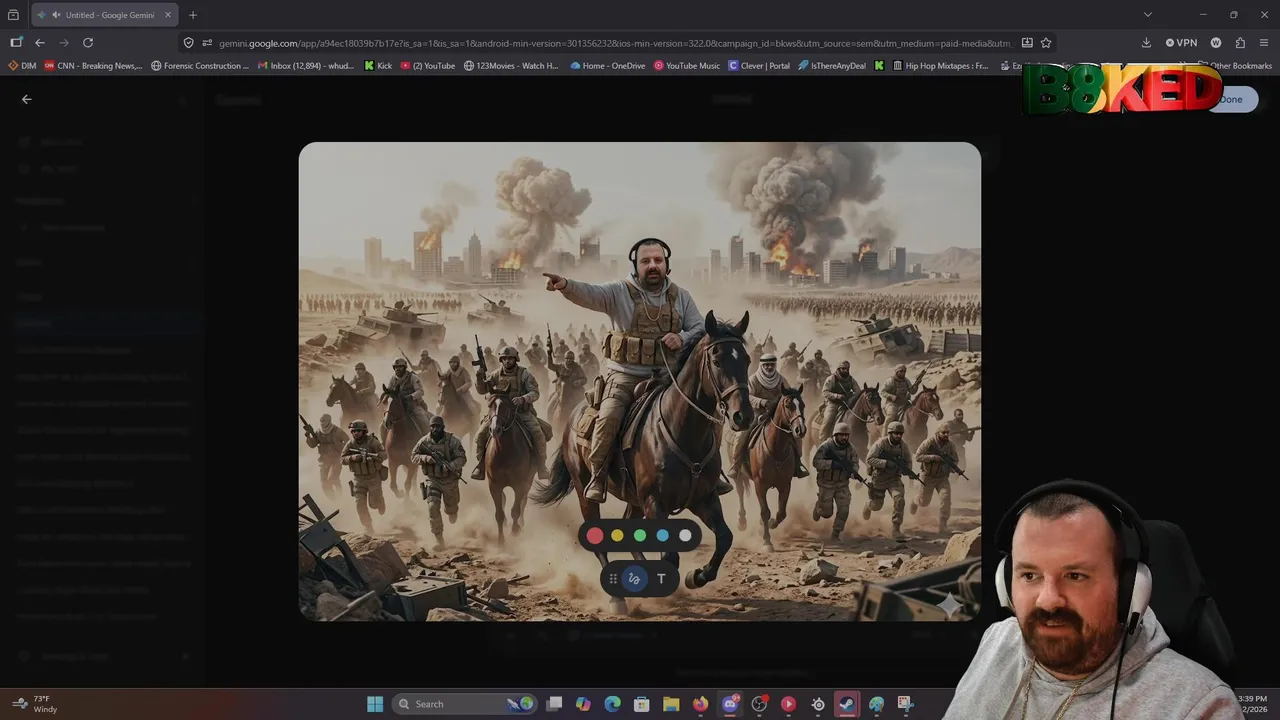Select the Untitled - Google Gemini tab
This screenshot has height=720, width=1280.
tap(105, 15)
